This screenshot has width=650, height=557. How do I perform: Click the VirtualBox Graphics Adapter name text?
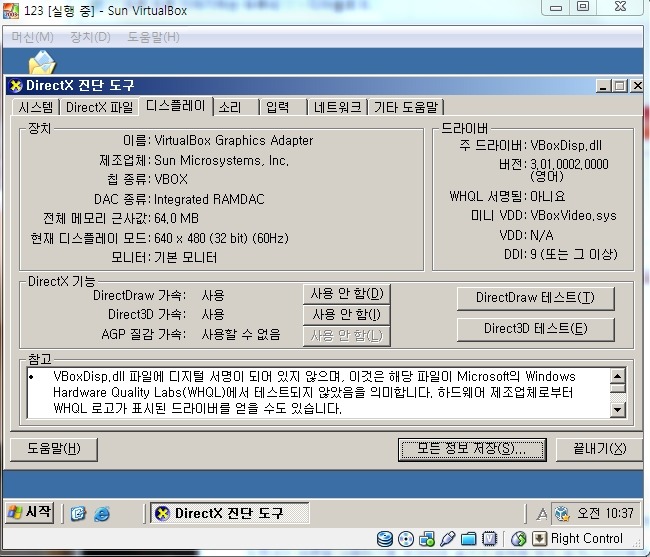click(233, 140)
